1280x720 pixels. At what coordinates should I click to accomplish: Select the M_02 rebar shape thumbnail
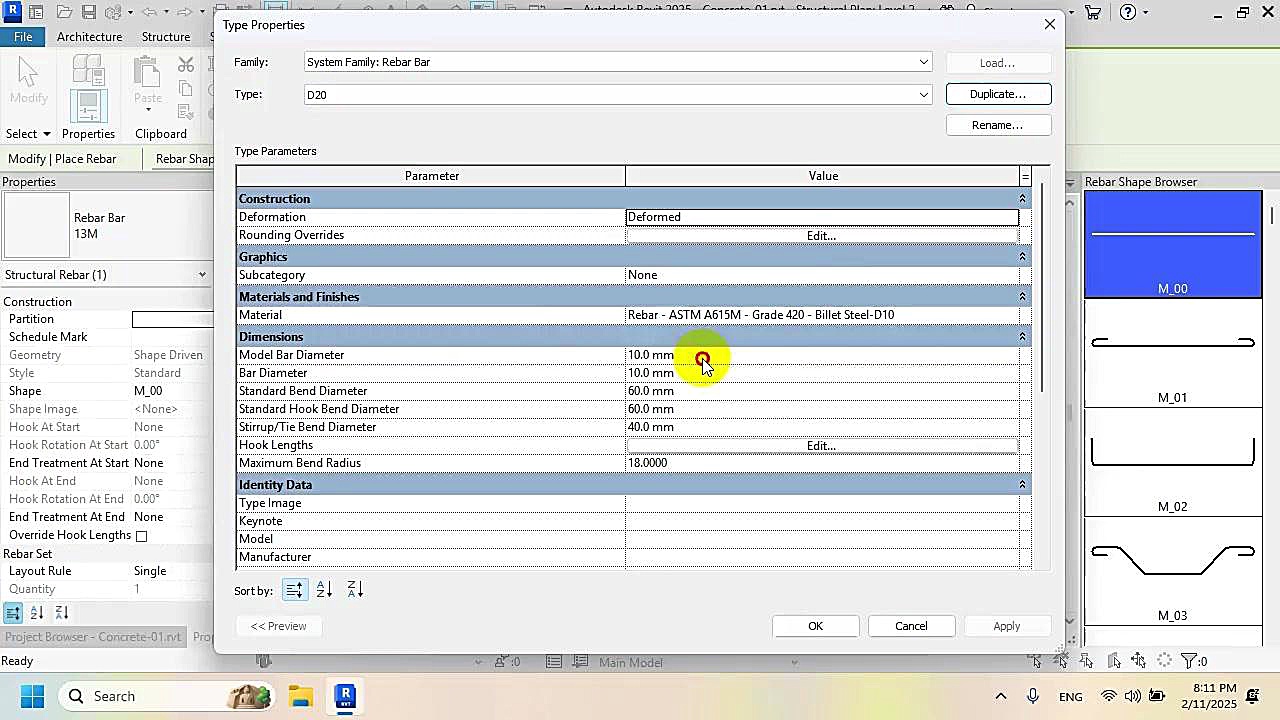coord(1173,462)
